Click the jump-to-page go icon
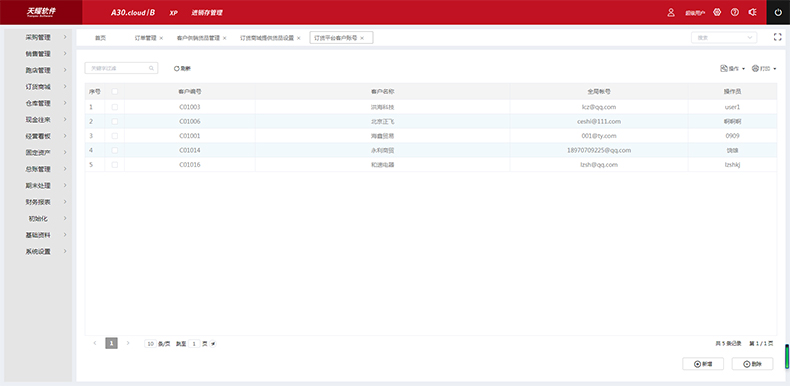This screenshot has width=790, height=386. [213, 344]
